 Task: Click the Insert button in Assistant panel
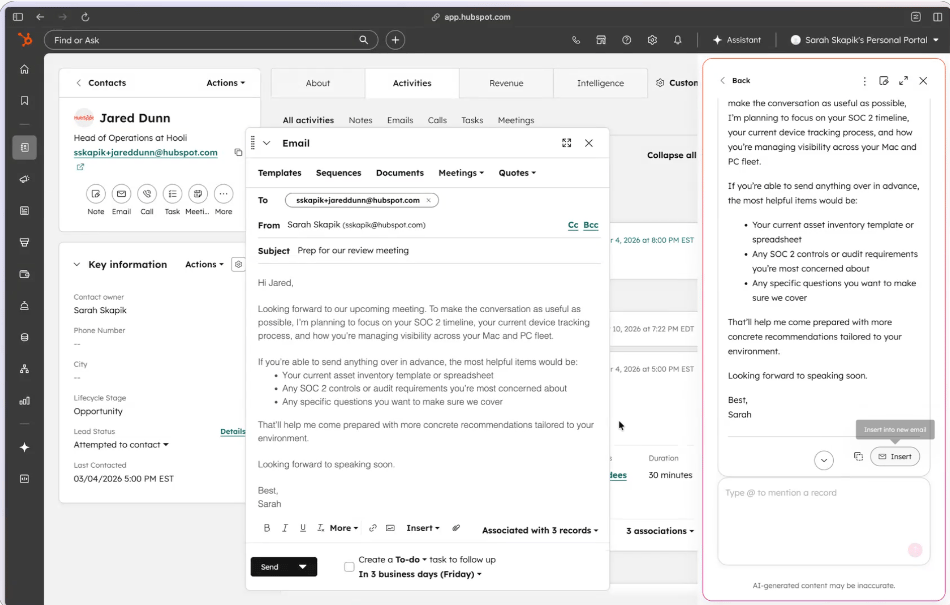pos(894,456)
